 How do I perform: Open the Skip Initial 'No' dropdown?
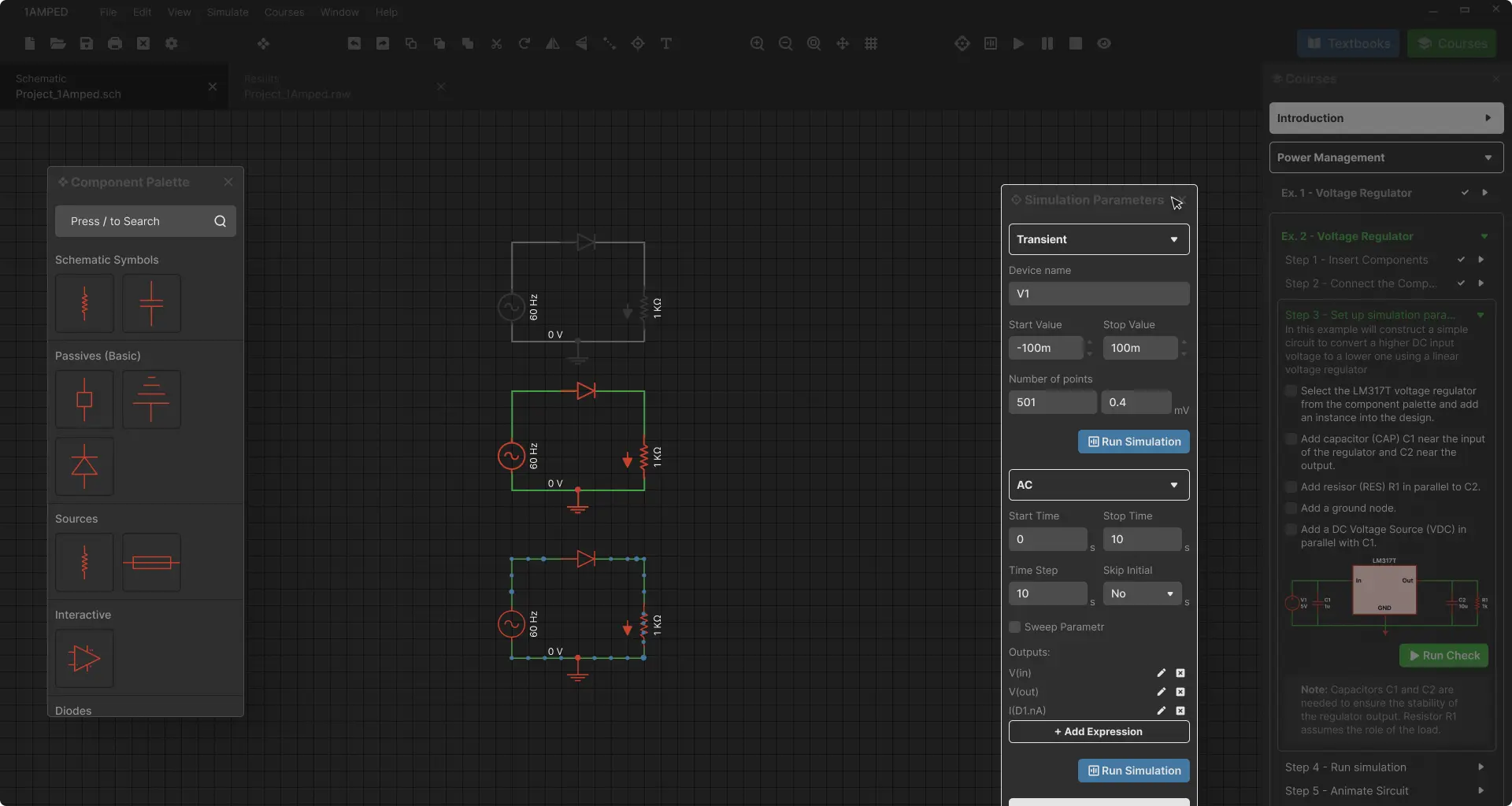click(1143, 593)
